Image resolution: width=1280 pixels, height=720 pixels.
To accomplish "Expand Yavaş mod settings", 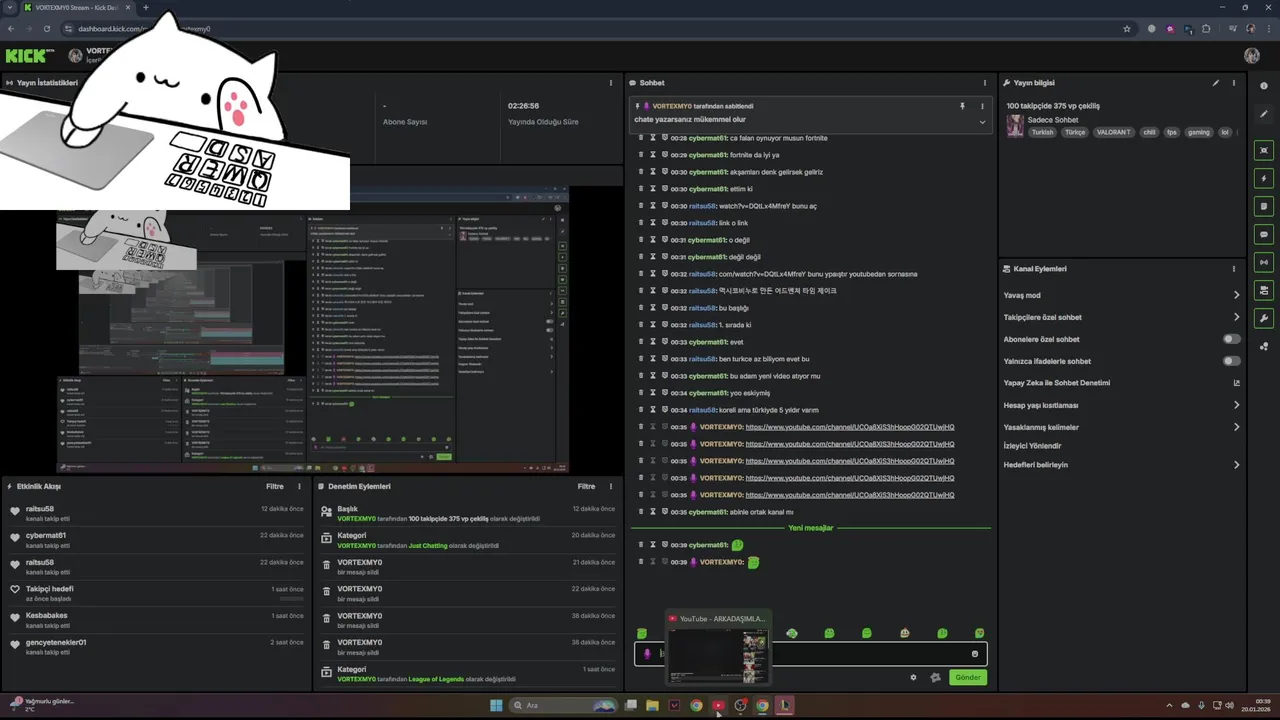I will 1236,295.
